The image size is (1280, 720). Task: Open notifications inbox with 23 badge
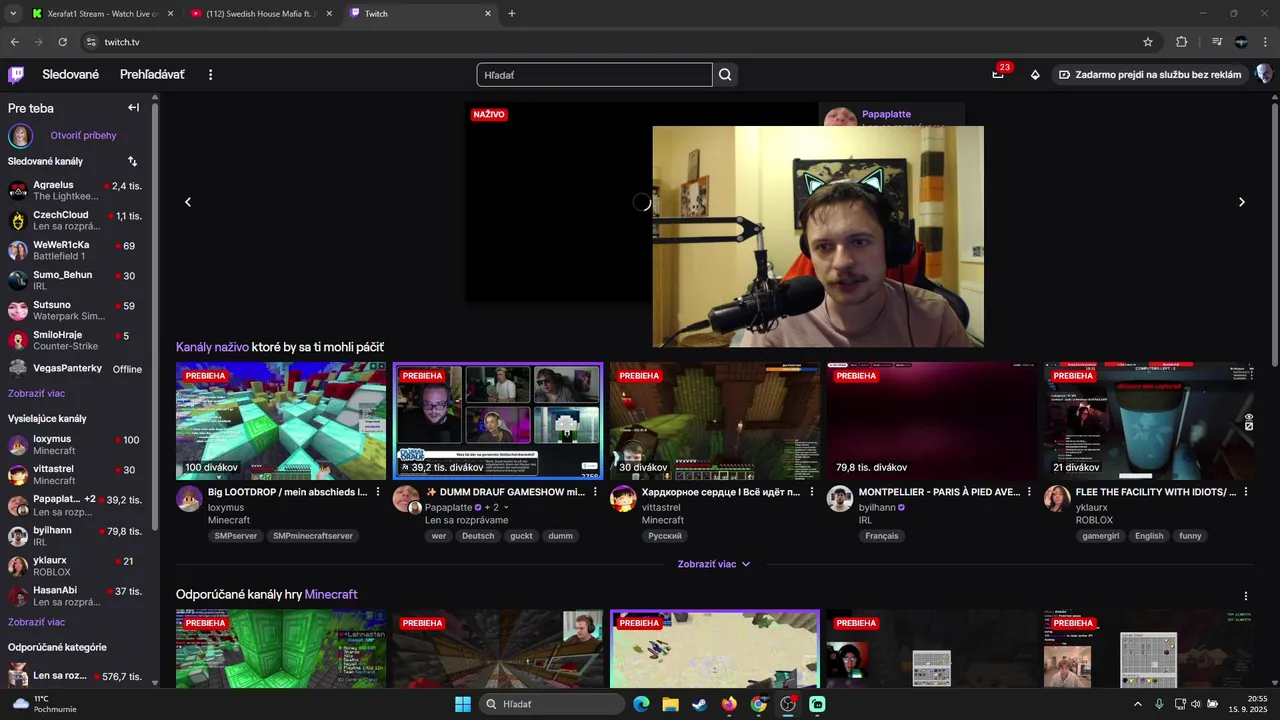998,74
